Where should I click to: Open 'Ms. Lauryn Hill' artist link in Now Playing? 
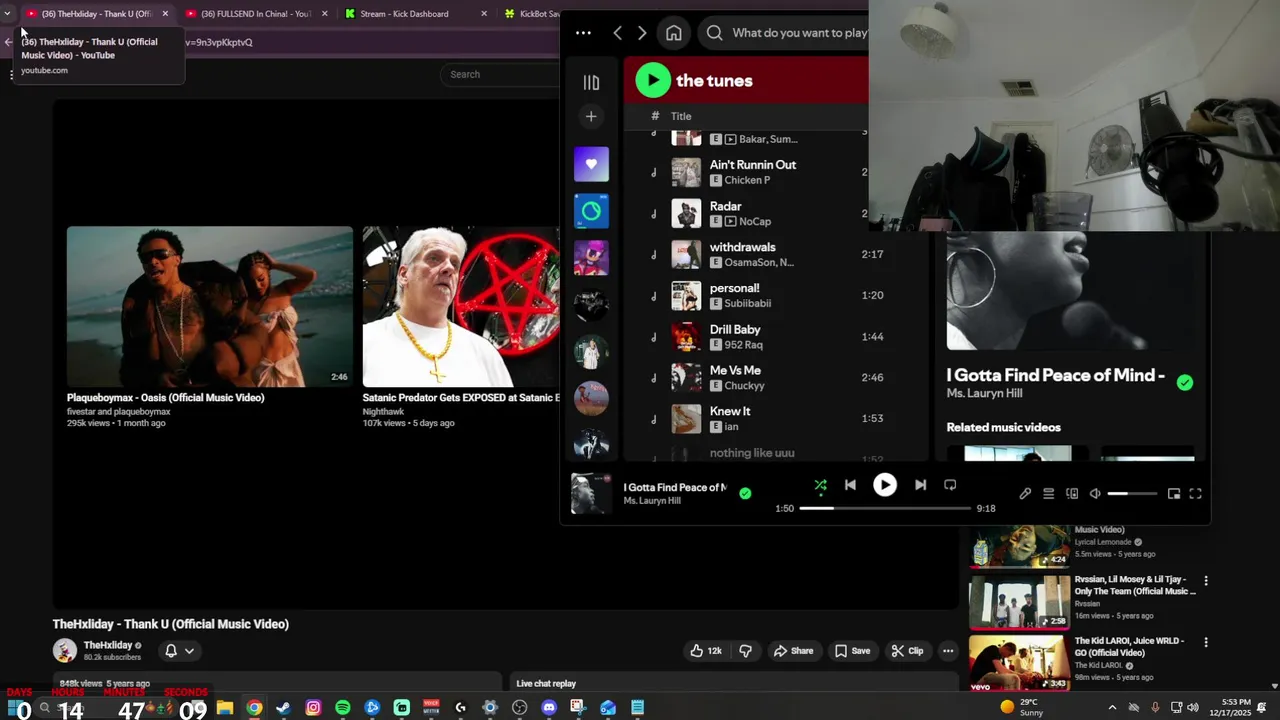tap(984, 394)
